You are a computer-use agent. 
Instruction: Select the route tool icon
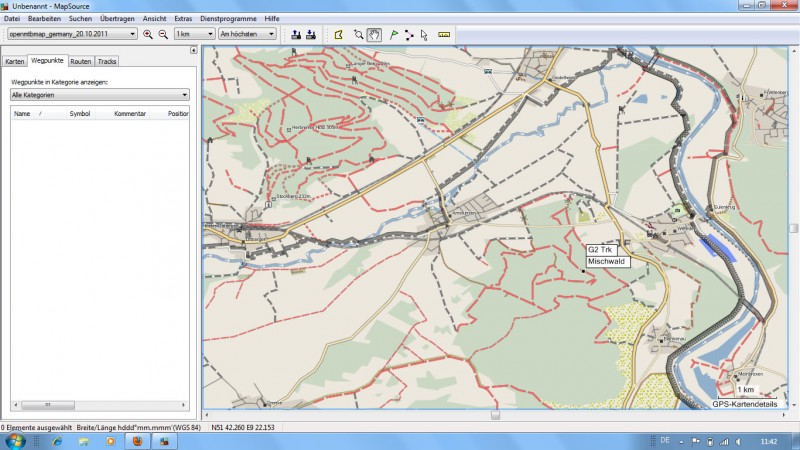409,34
